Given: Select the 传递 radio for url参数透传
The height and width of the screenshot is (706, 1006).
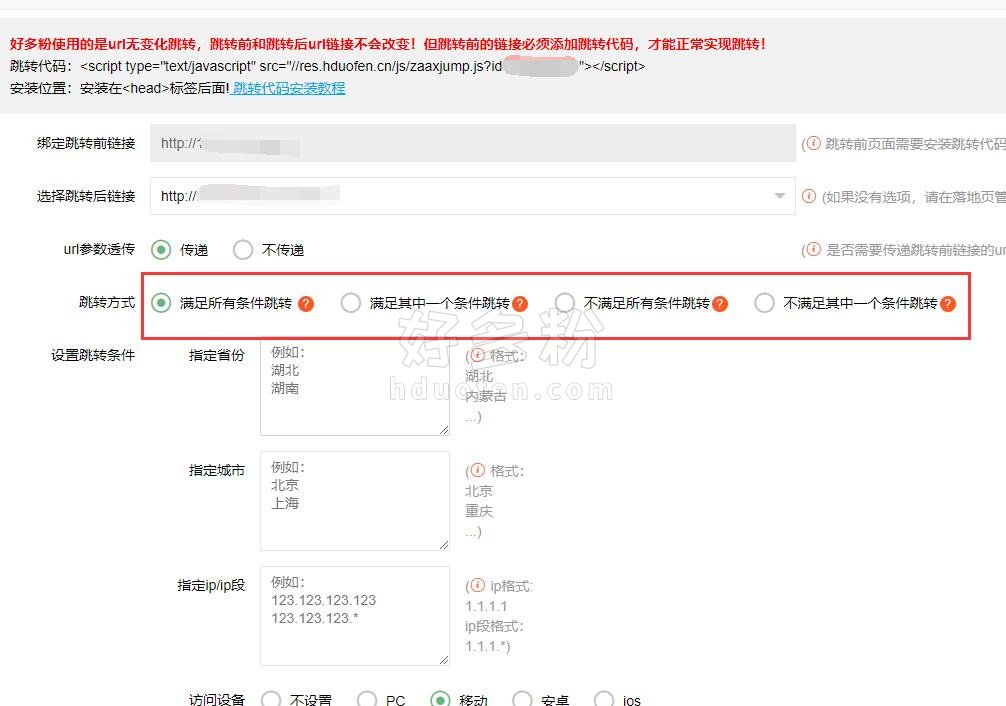Looking at the screenshot, I should 161,250.
